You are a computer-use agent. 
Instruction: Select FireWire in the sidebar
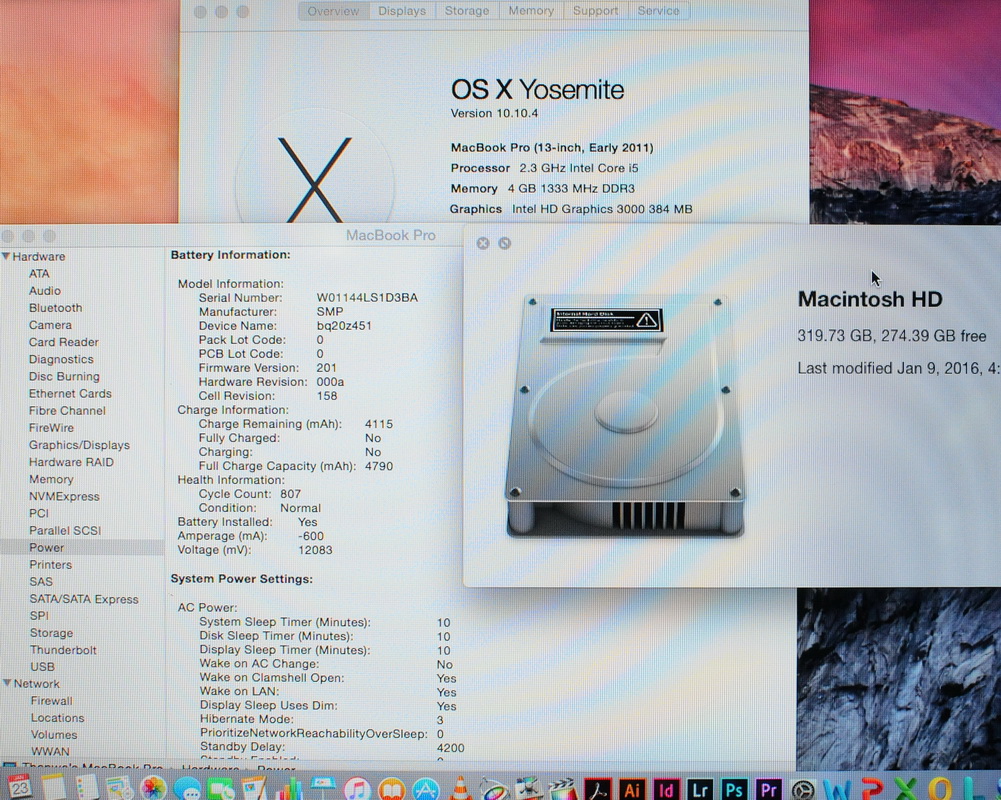click(51, 428)
